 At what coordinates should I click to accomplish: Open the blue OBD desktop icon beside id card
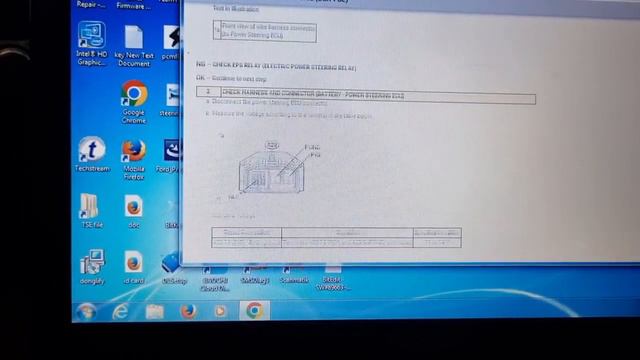173,268
